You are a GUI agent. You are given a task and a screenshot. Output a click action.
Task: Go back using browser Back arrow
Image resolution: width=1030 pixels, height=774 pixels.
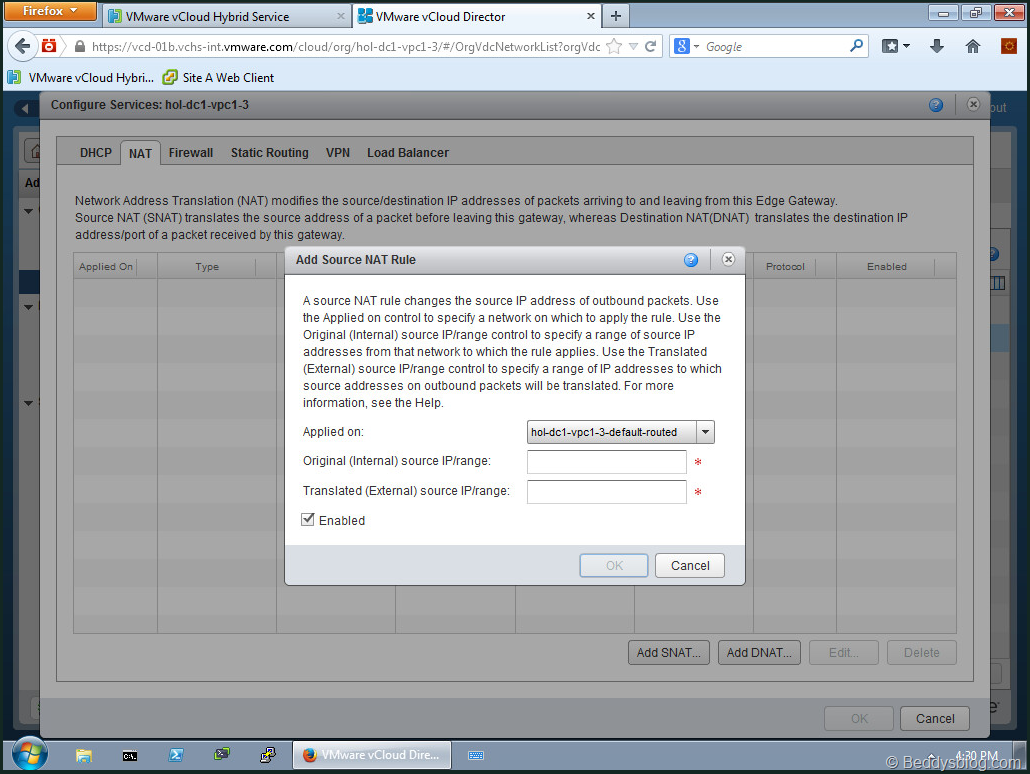[22, 47]
